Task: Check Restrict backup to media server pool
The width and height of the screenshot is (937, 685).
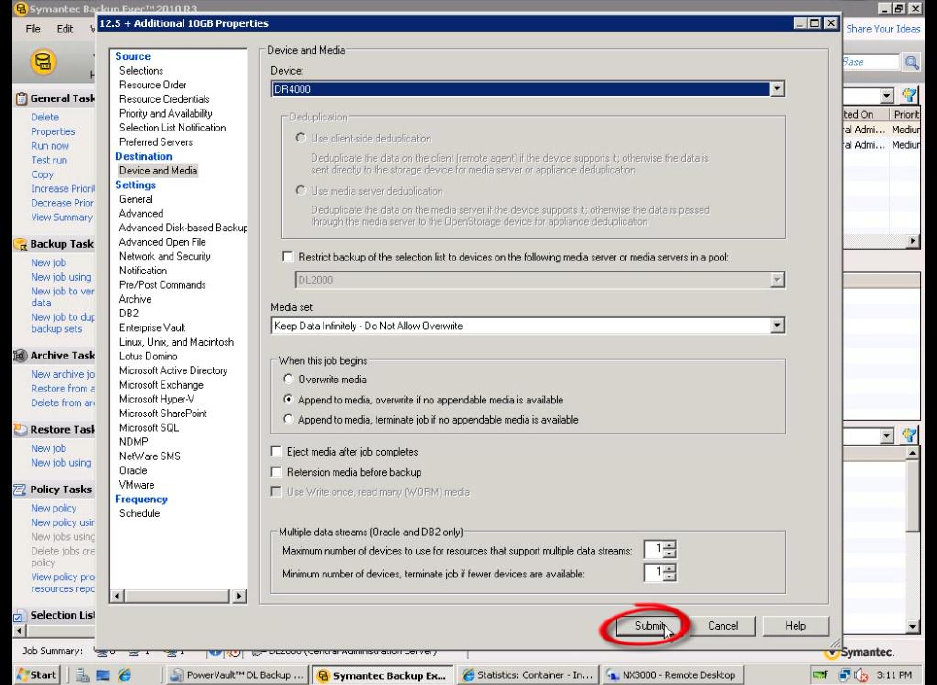Action: 287,256
